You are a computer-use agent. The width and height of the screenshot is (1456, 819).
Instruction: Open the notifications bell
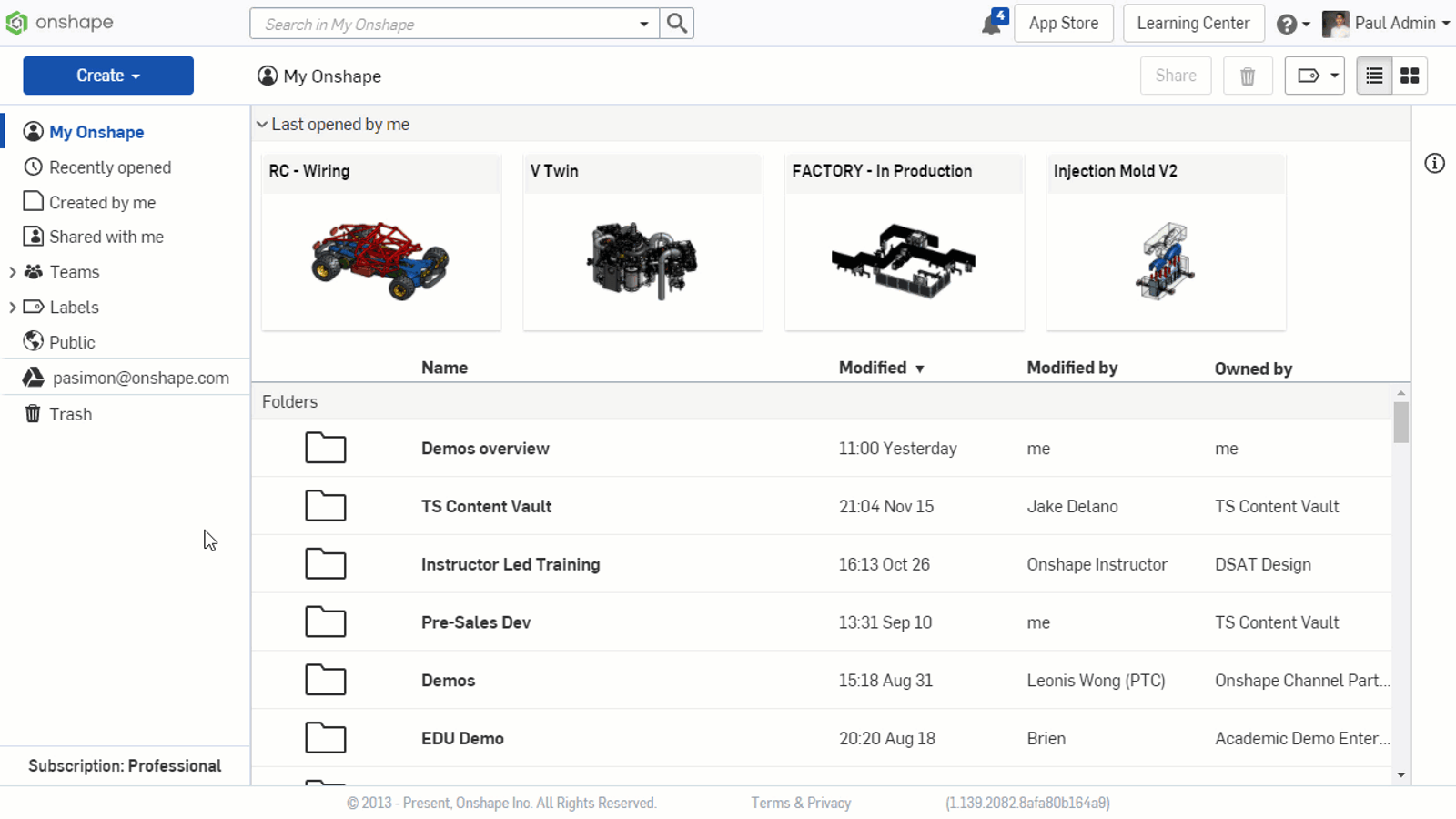(x=991, y=23)
